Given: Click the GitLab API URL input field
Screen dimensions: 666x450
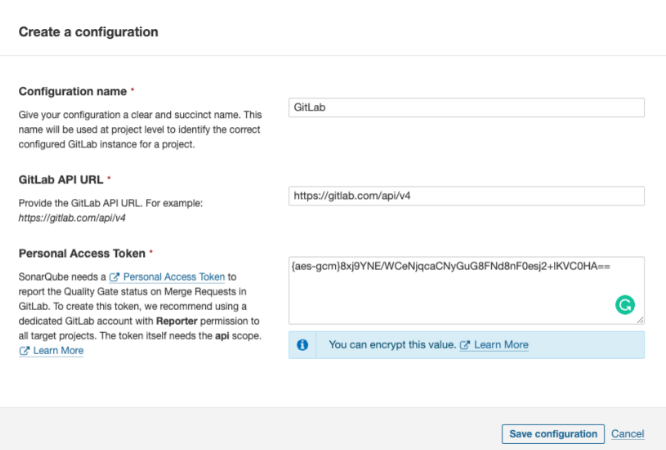Looking at the screenshot, I should (466, 196).
